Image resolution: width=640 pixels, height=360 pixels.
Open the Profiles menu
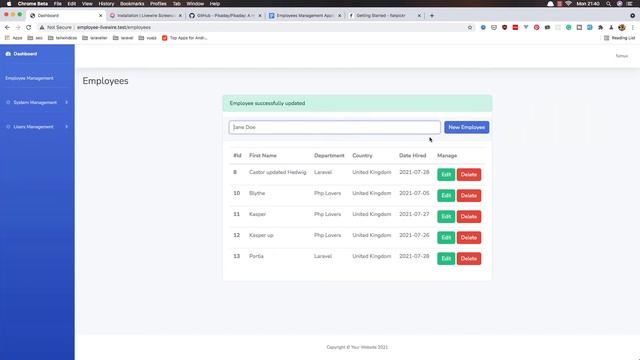coord(158,4)
